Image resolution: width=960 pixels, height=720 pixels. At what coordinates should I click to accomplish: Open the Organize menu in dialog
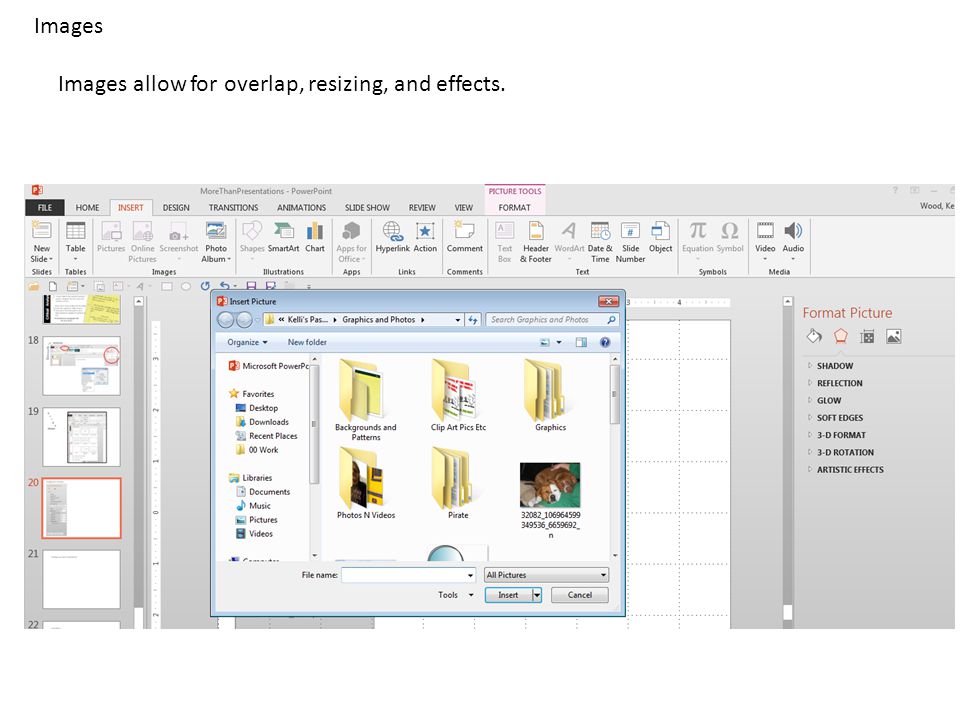247,342
